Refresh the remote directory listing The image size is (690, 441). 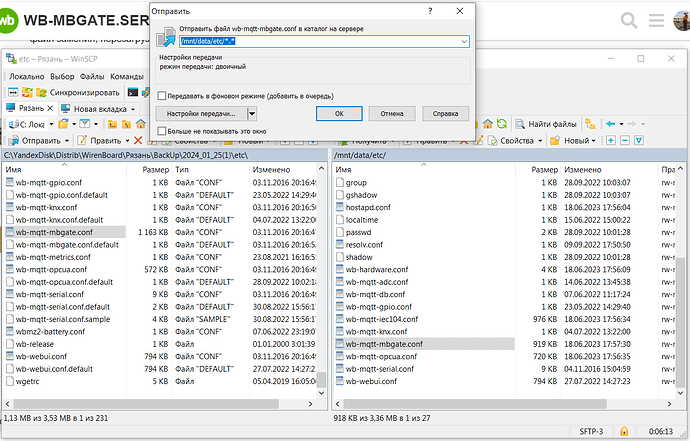tap(502, 124)
